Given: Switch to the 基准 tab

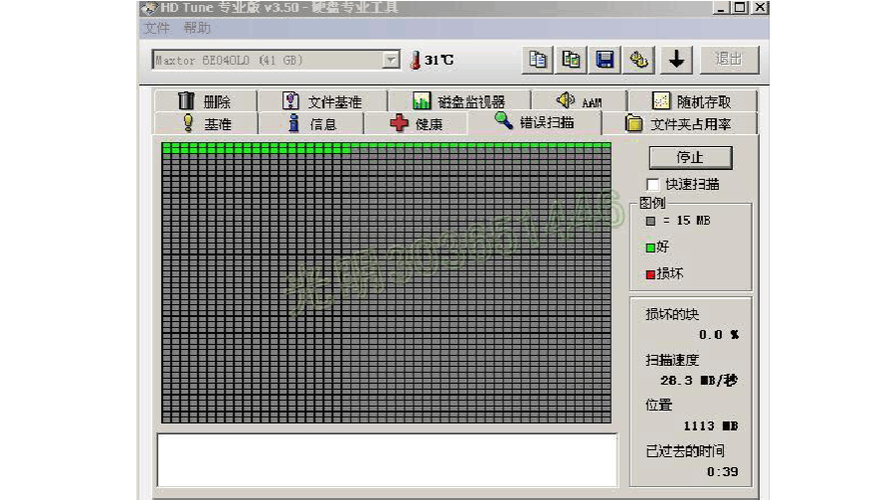Looking at the screenshot, I should point(206,123).
